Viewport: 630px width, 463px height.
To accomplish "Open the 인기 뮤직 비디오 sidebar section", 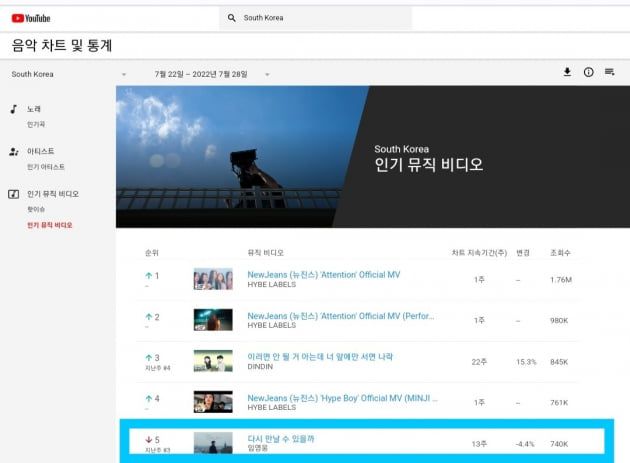I will pyautogui.click(x=52, y=194).
